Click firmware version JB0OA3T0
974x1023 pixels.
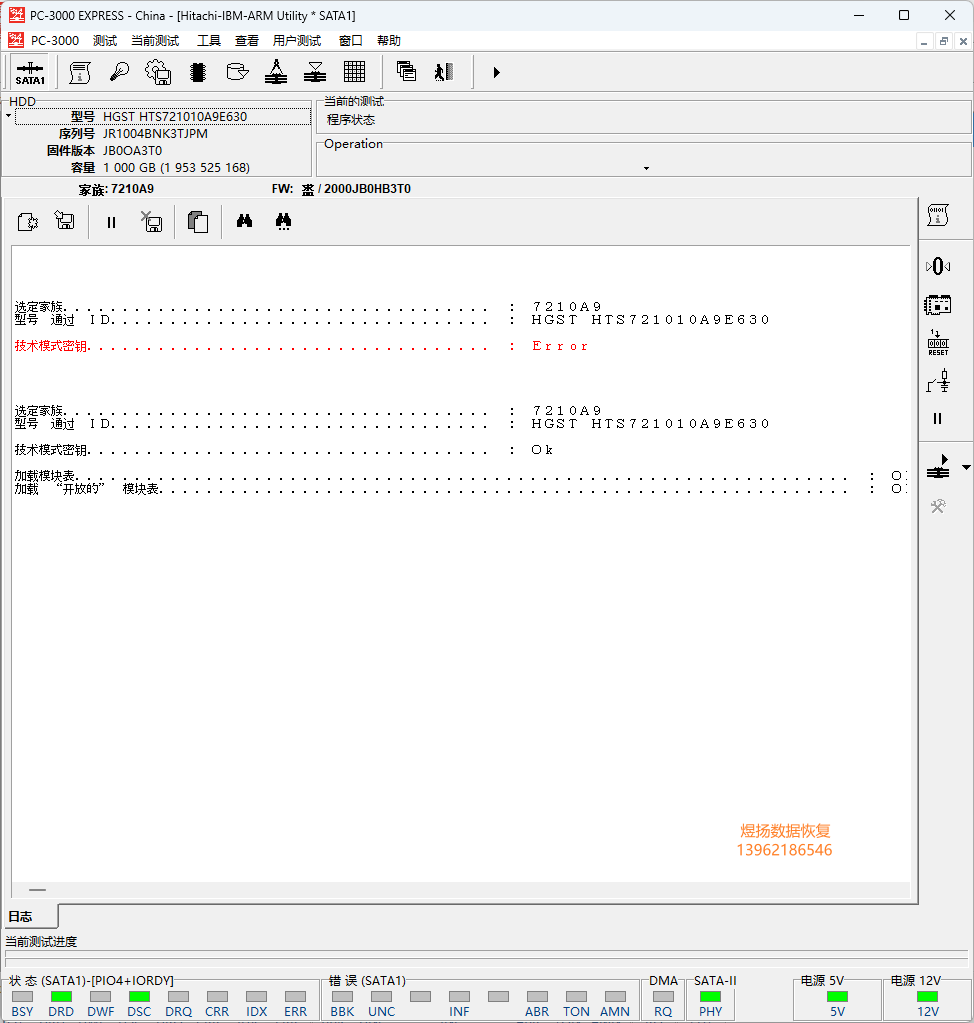[132, 151]
